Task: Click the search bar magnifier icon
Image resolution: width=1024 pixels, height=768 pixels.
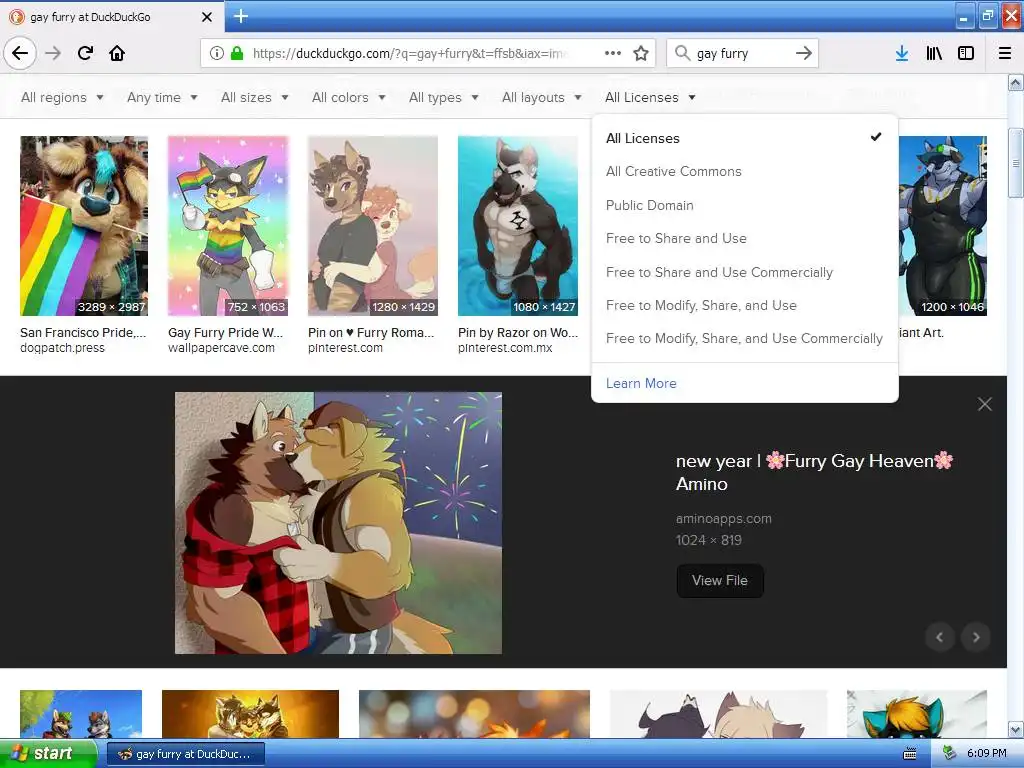Action: coord(682,53)
